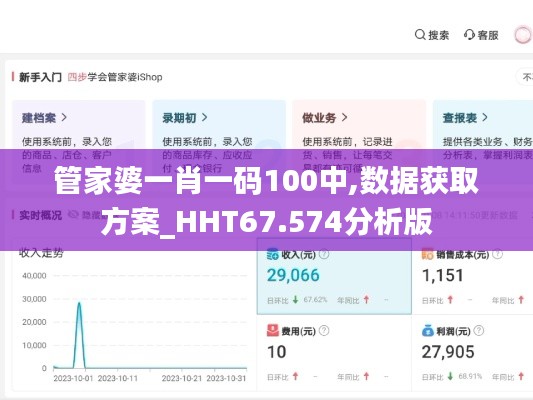The image size is (533, 400).
Task: Click the 查报表 card description text
Action: 487,148
